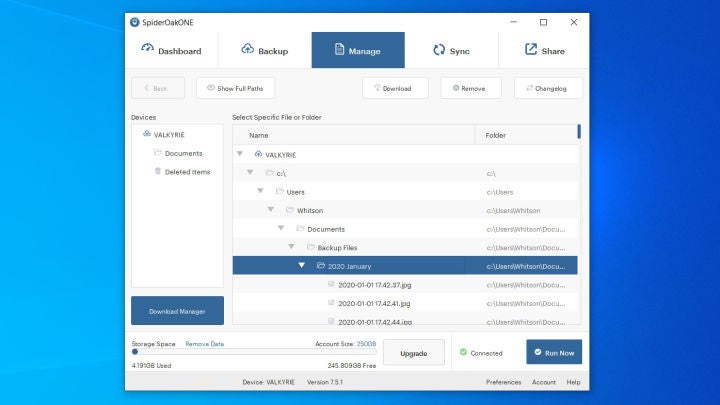The width and height of the screenshot is (720, 405).
Task: Click the VALKYRIE cloud icon in Devices
Action: point(147,134)
